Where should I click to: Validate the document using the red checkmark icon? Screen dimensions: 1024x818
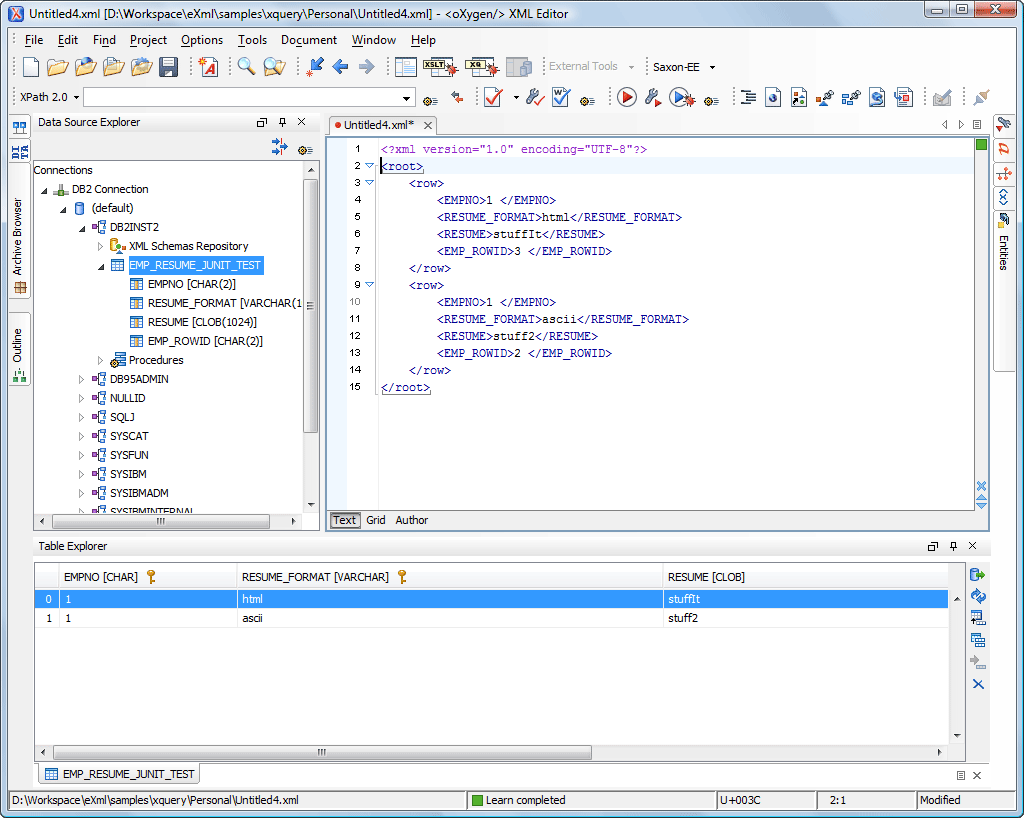pyautogui.click(x=491, y=98)
